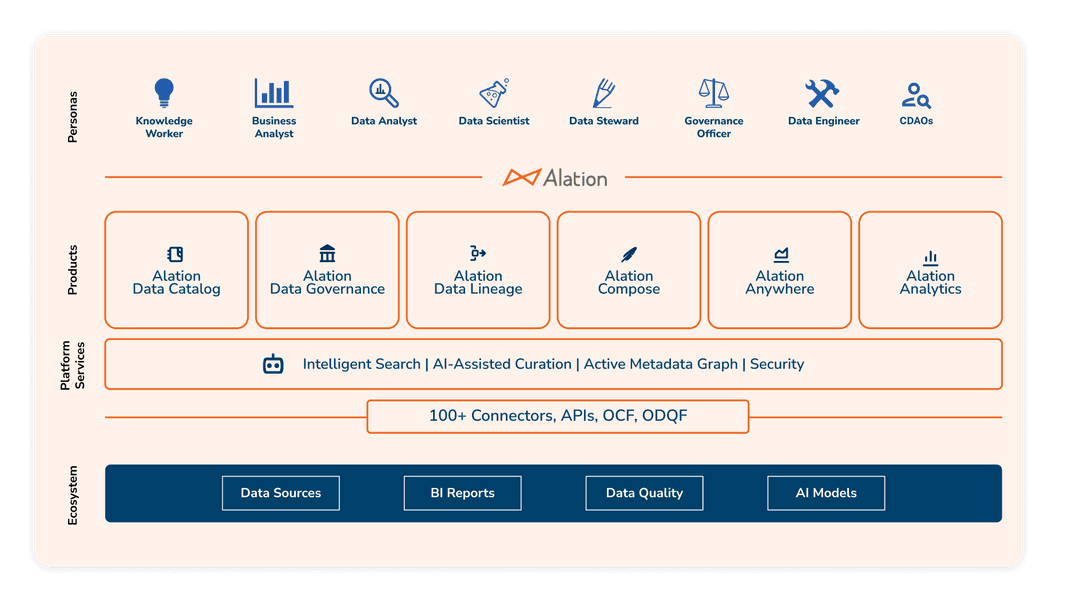Select the AI Models ecosystem box
Screen dimensions: 1080x601
[x=826, y=493]
